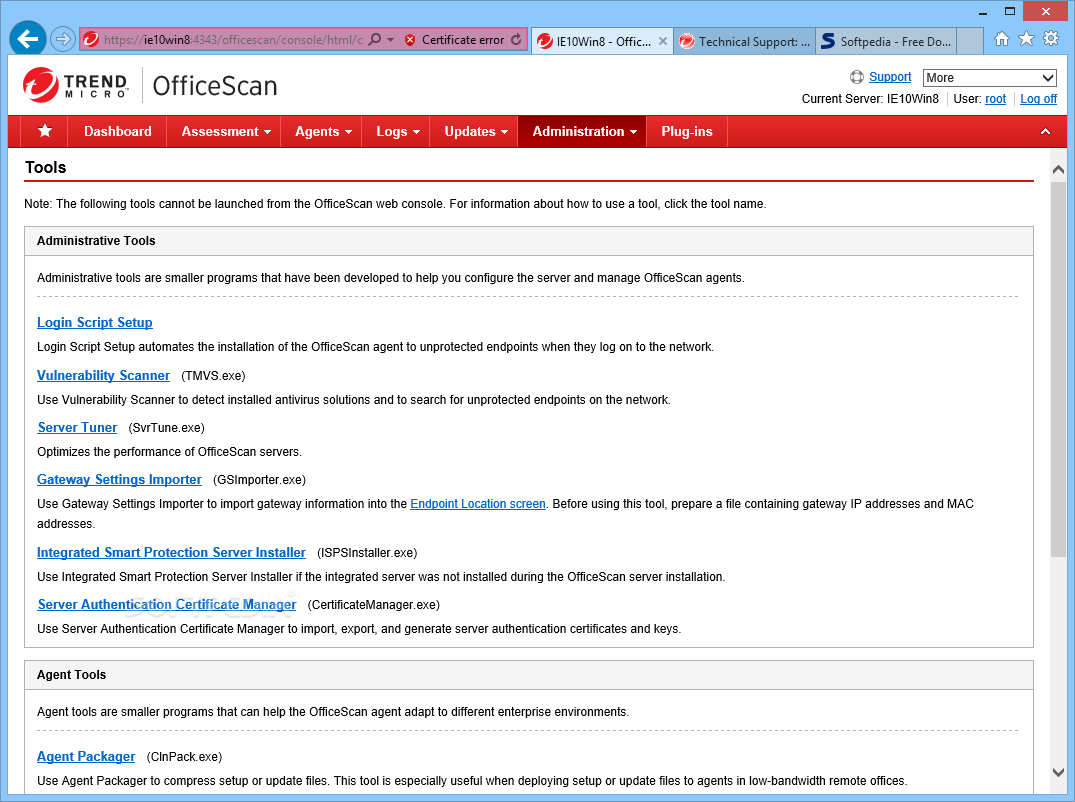Click the scrollbar up arrow
1075x802 pixels.
pyautogui.click(x=1058, y=169)
